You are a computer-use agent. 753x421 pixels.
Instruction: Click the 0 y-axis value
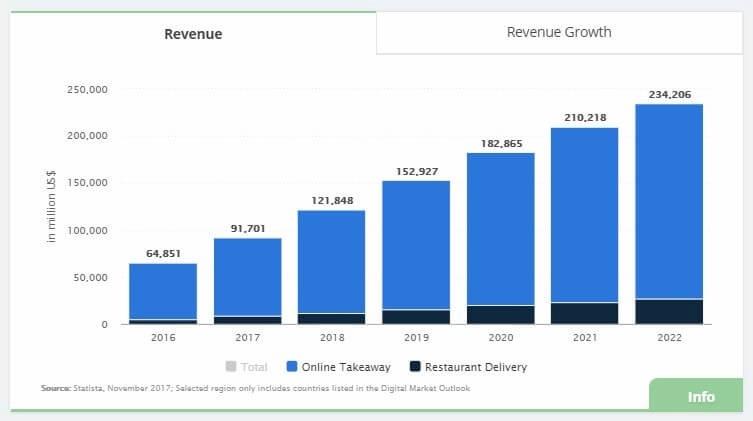(104, 325)
